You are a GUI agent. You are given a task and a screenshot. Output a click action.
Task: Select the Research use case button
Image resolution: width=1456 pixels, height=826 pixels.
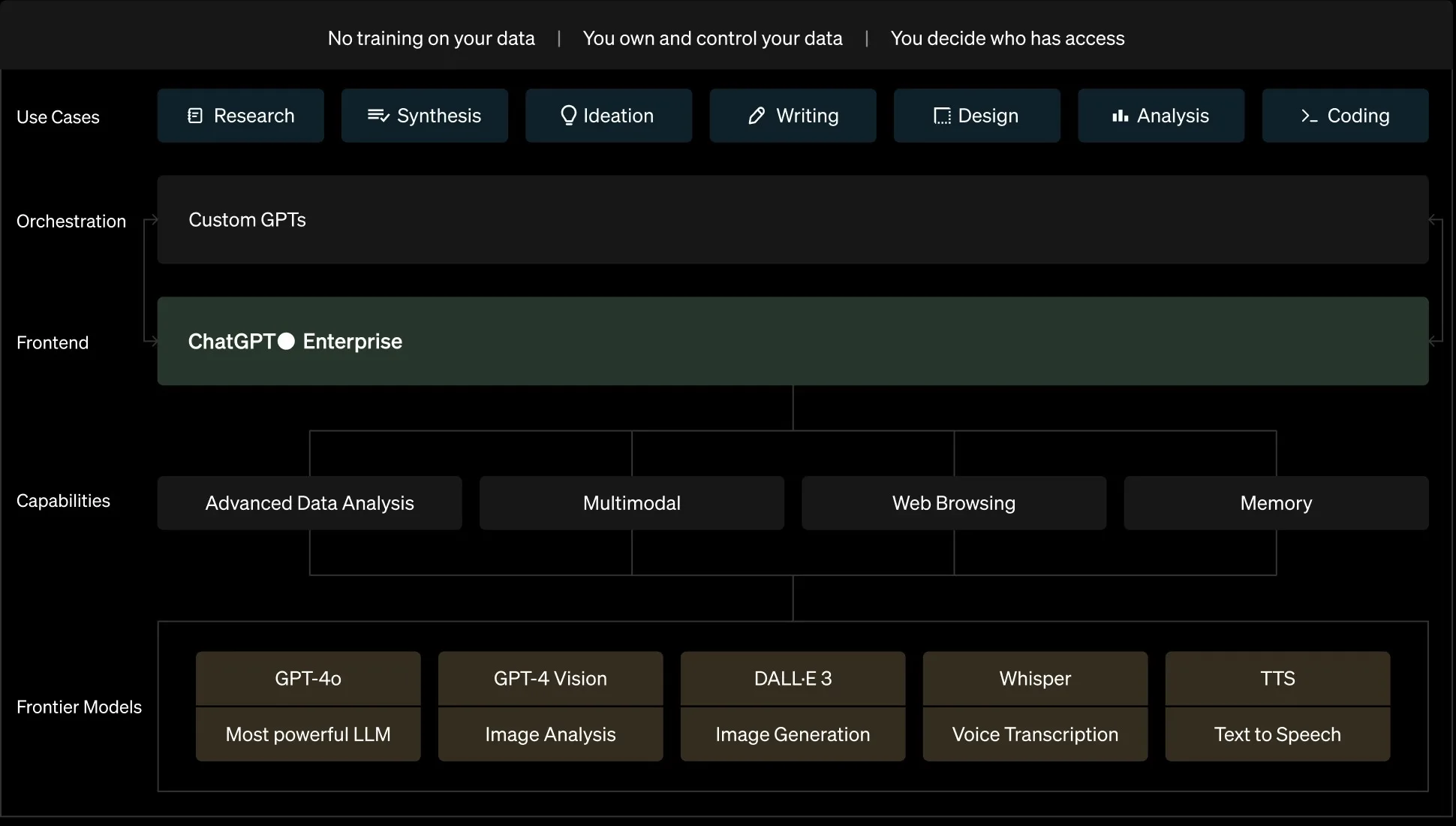(241, 116)
